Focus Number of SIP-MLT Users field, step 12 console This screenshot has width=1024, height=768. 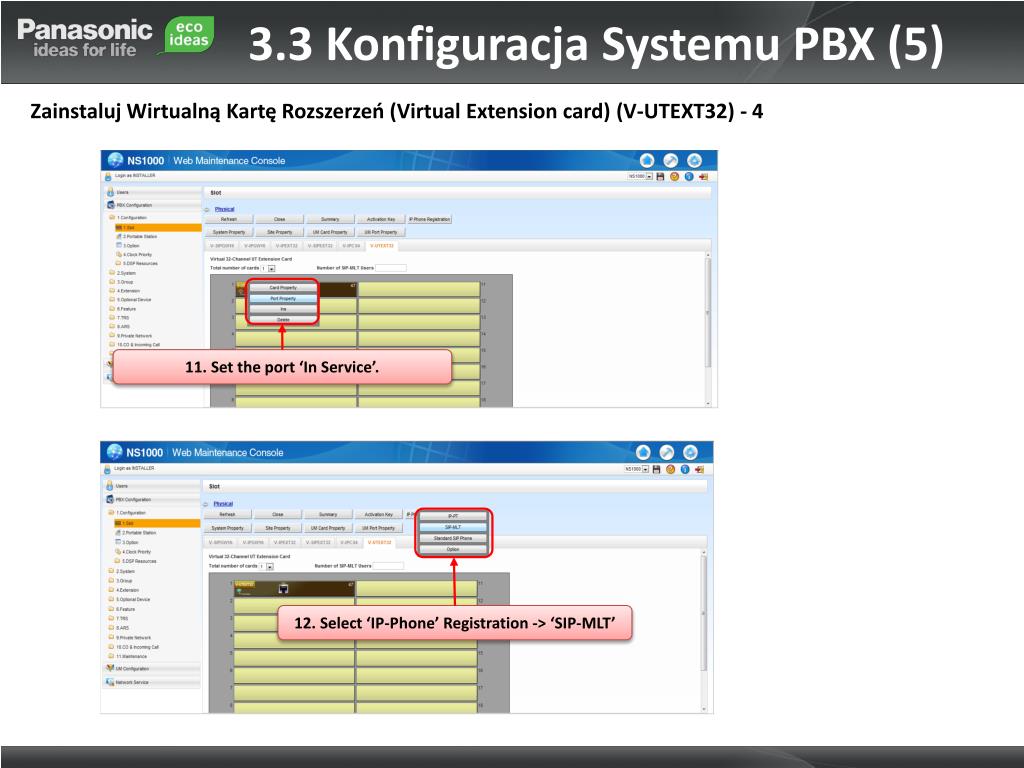coord(388,566)
